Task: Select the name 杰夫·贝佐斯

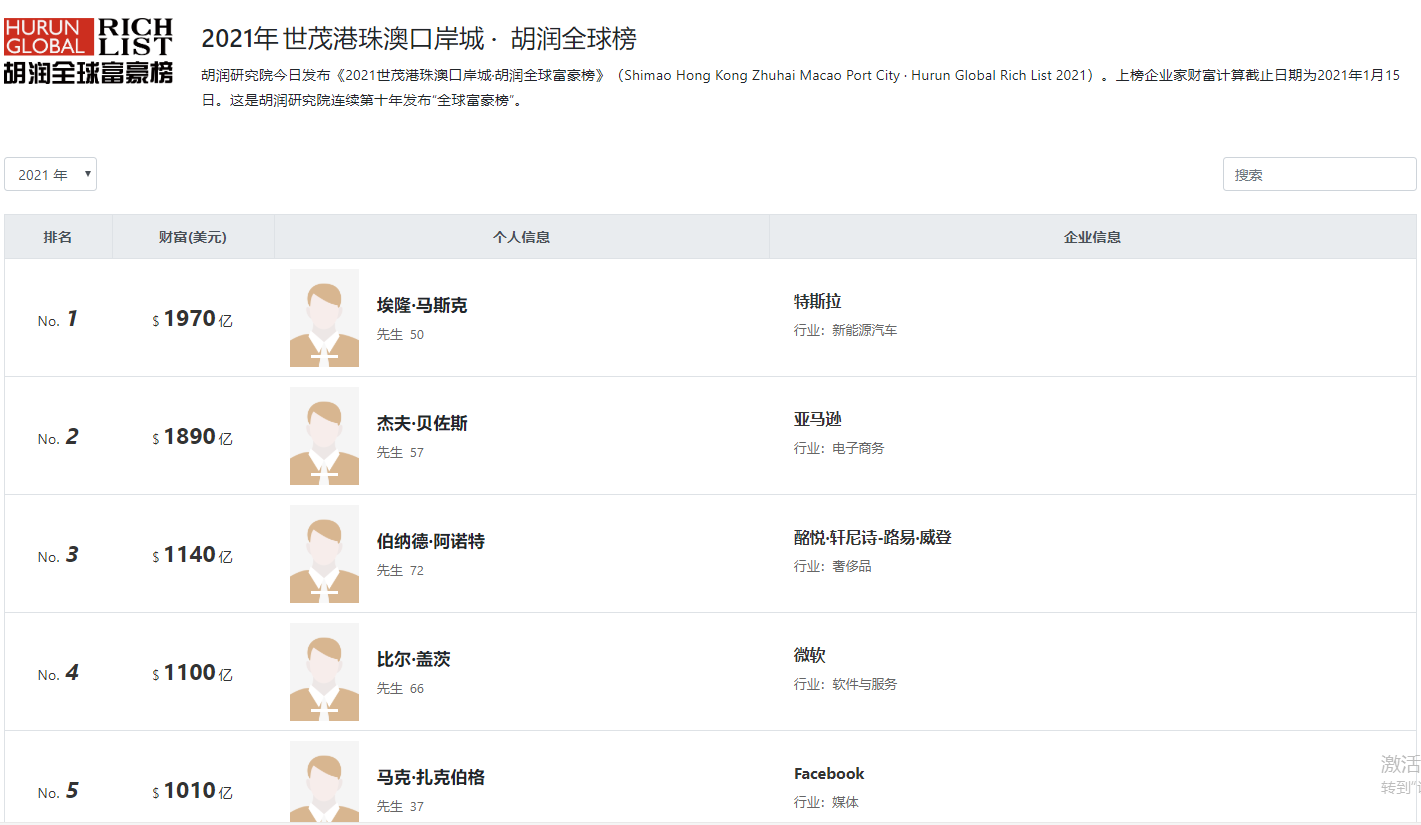Action: pyautogui.click(x=421, y=424)
